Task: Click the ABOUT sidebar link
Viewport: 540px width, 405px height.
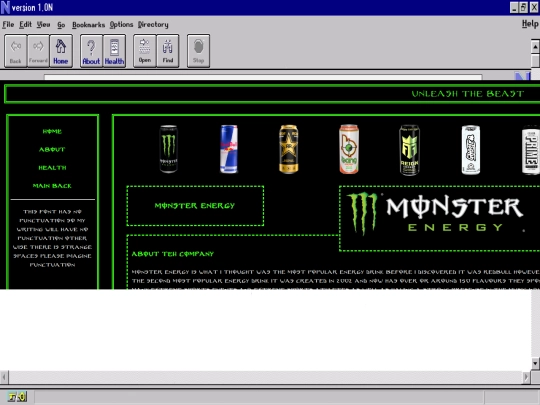Action: pos(52,149)
